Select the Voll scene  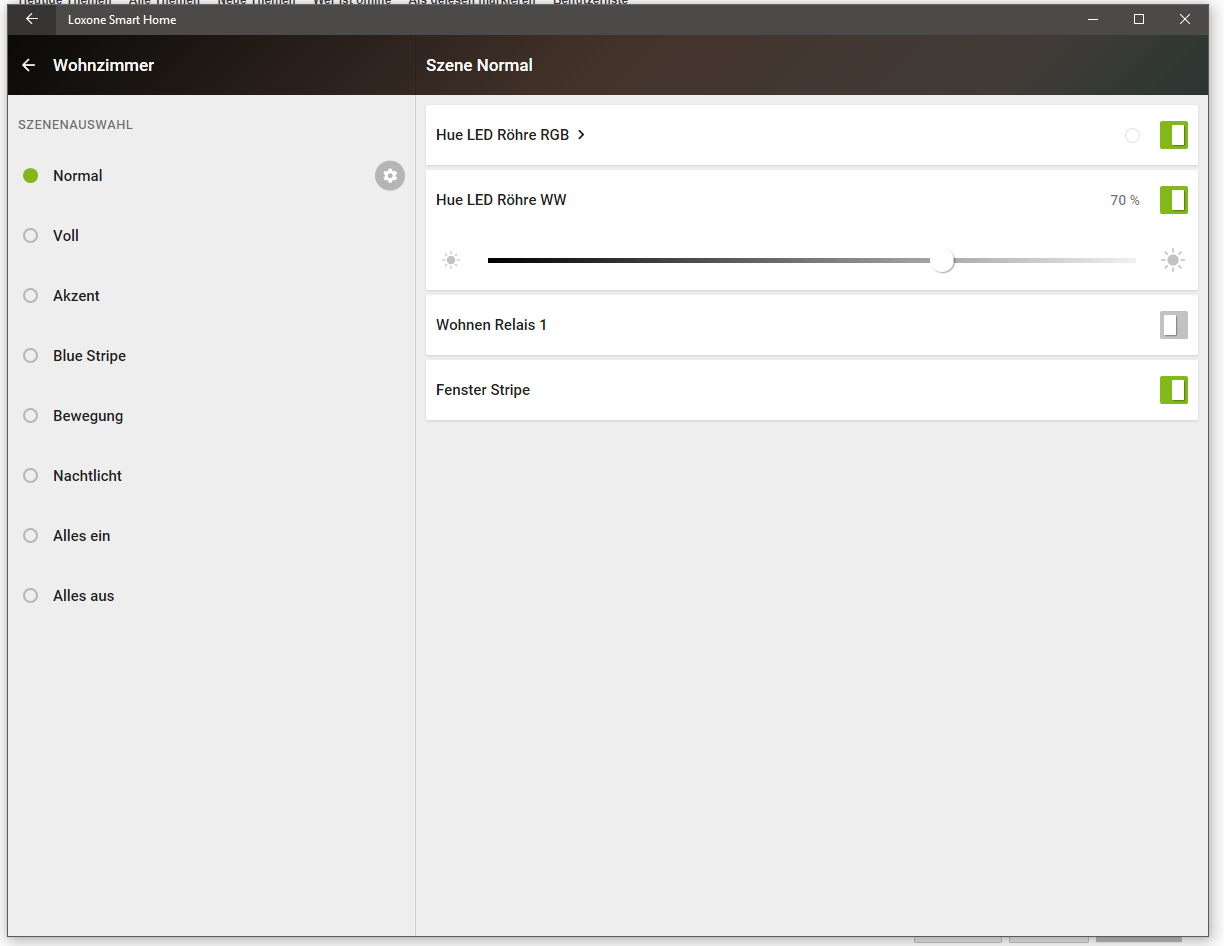tap(66, 236)
